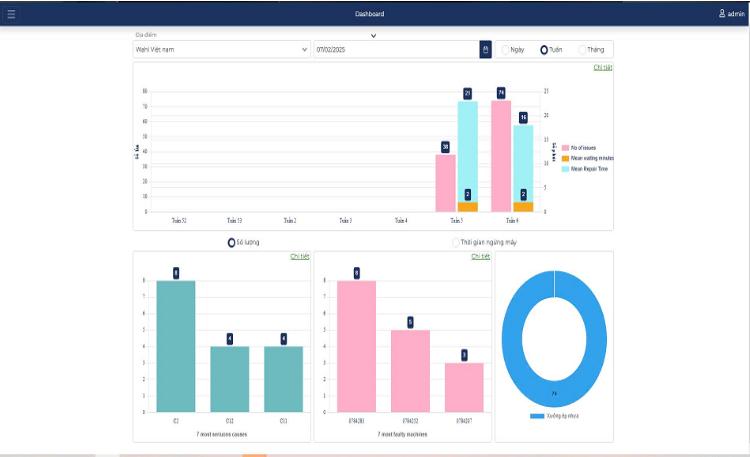Click the teal C2 cause bar labeled 8
Screen dimensions: 750x457
pos(176,346)
